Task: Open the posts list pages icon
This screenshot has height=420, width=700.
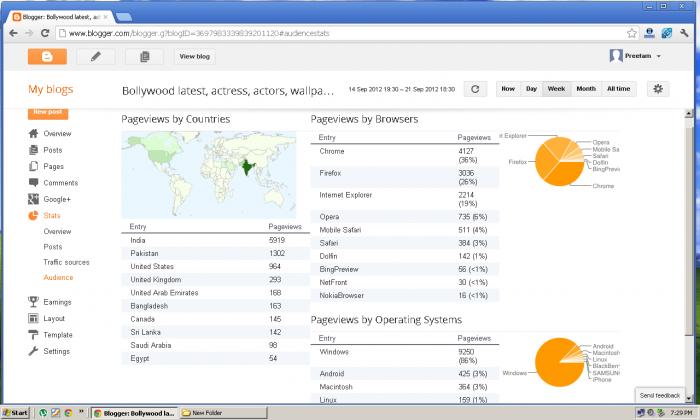Action: click(x=144, y=57)
